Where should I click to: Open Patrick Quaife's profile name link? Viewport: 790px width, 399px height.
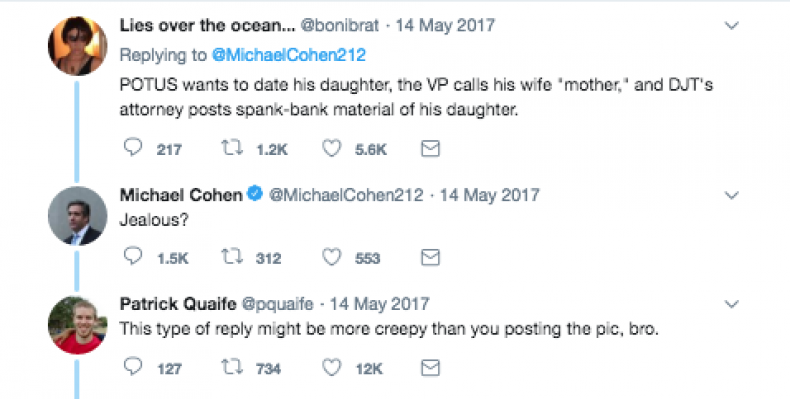click(178, 304)
